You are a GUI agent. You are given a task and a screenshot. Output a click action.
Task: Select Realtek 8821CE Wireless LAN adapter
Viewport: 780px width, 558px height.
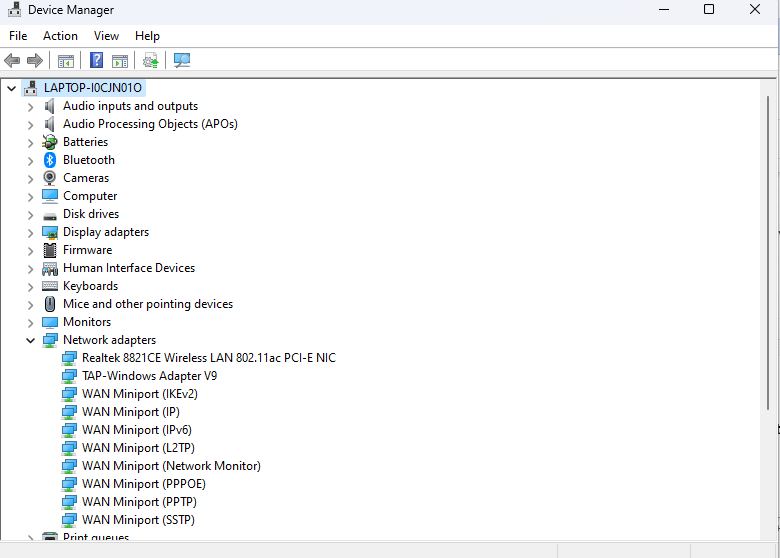pyautogui.click(x=209, y=358)
